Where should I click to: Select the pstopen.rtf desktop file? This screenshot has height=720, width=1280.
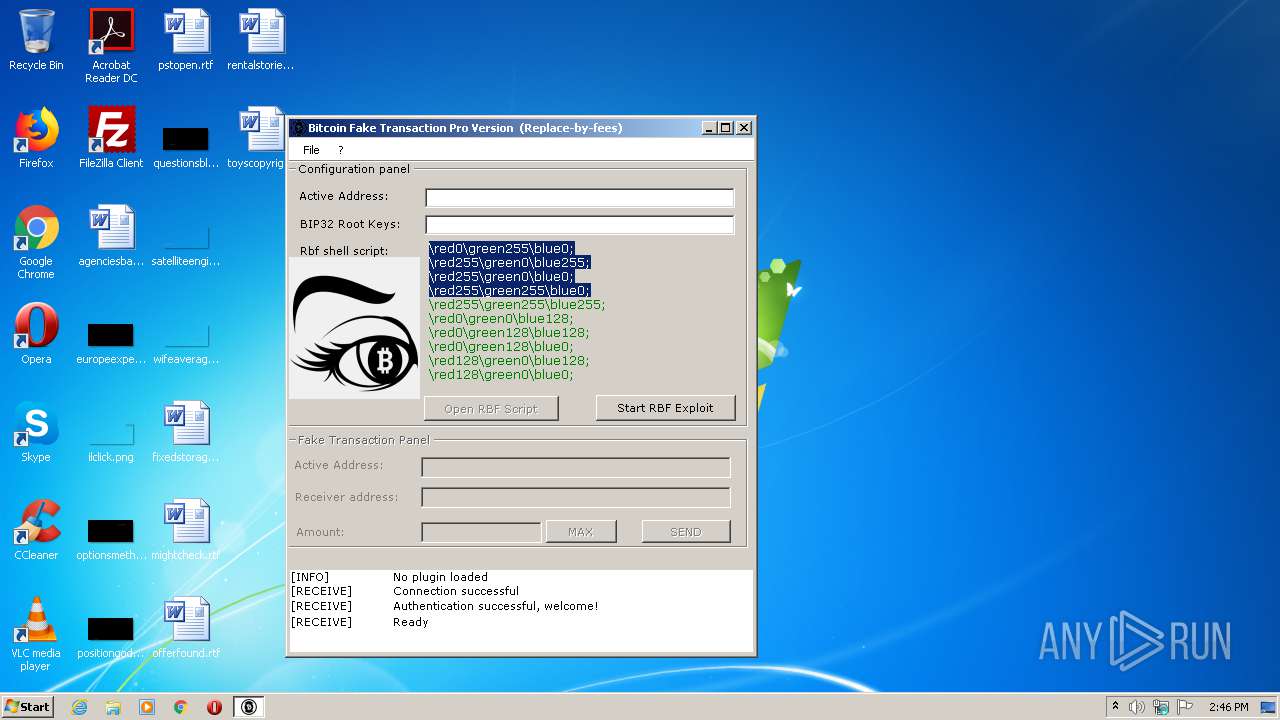pos(186,40)
